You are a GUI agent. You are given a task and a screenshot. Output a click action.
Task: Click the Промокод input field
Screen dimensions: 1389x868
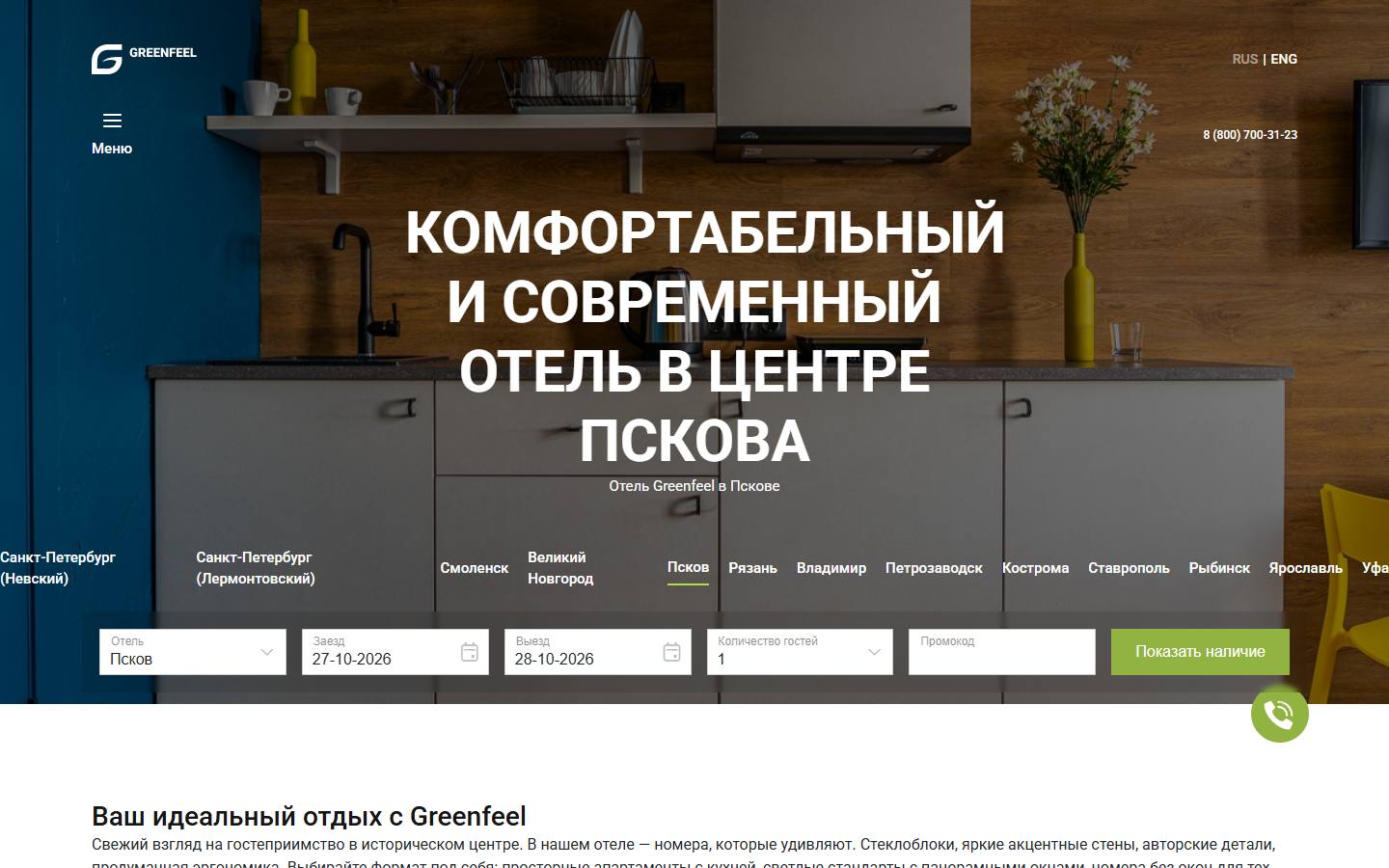point(1002,652)
